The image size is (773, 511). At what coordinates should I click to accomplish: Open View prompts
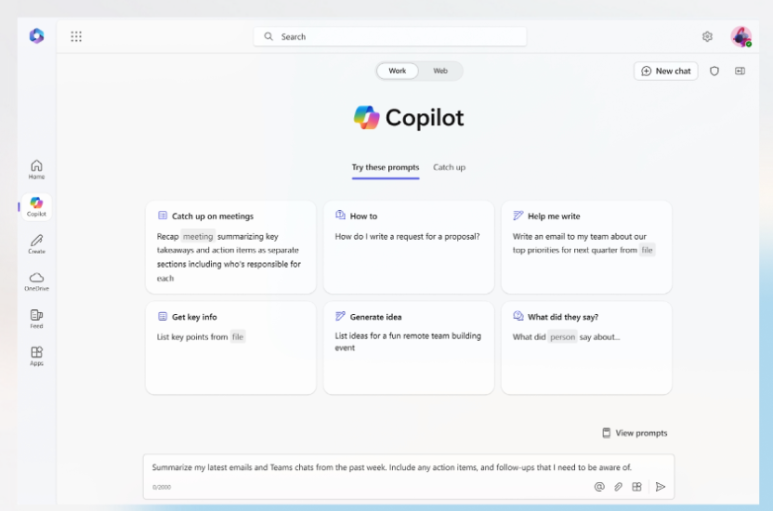pos(635,433)
